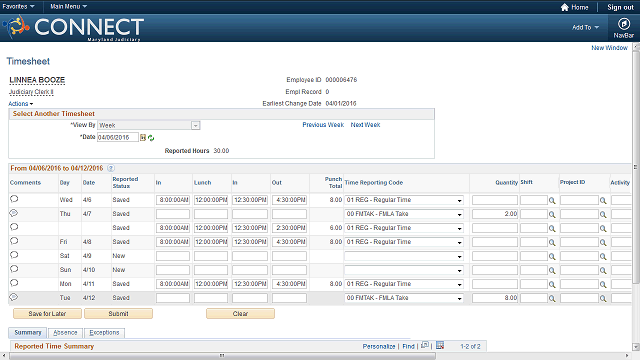The image size is (640, 360).
Task: Switch to the Exceptions tab
Action: click(104, 333)
